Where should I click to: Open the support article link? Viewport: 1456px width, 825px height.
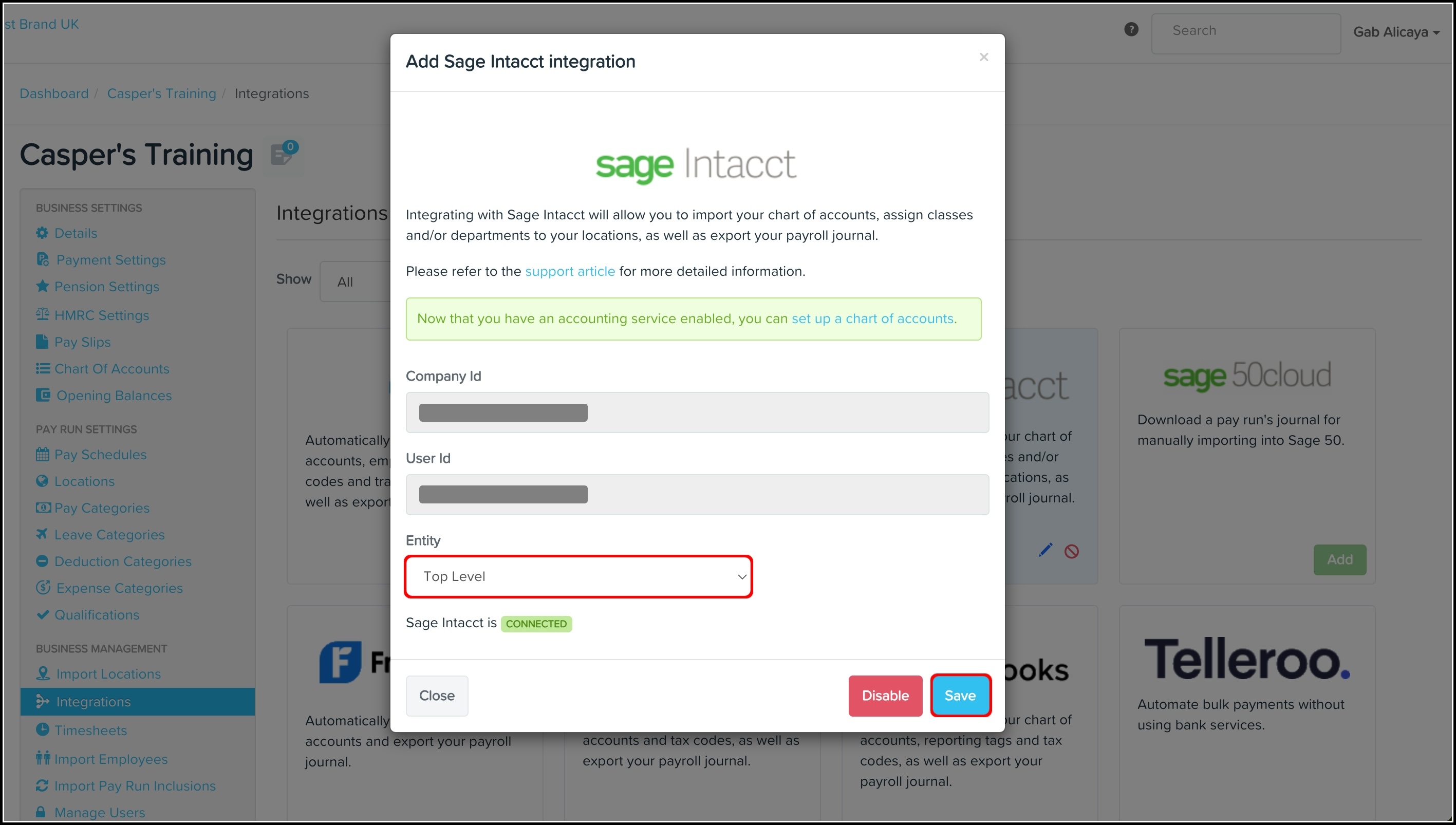click(x=569, y=271)
